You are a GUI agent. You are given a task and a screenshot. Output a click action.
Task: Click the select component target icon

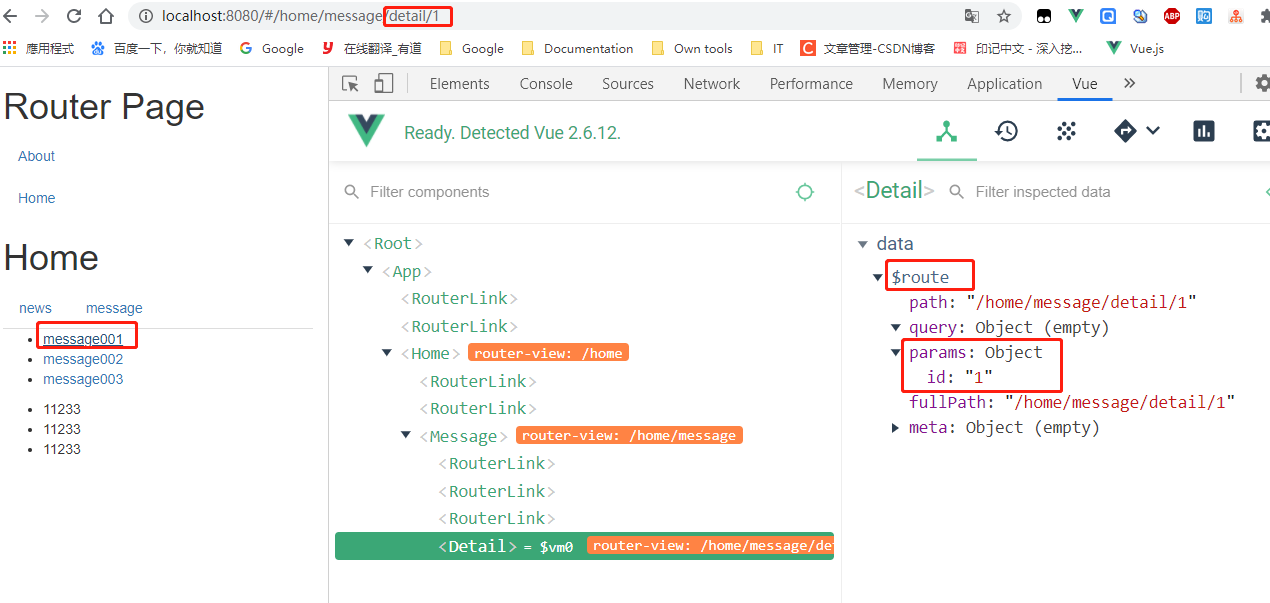[805, 192]
